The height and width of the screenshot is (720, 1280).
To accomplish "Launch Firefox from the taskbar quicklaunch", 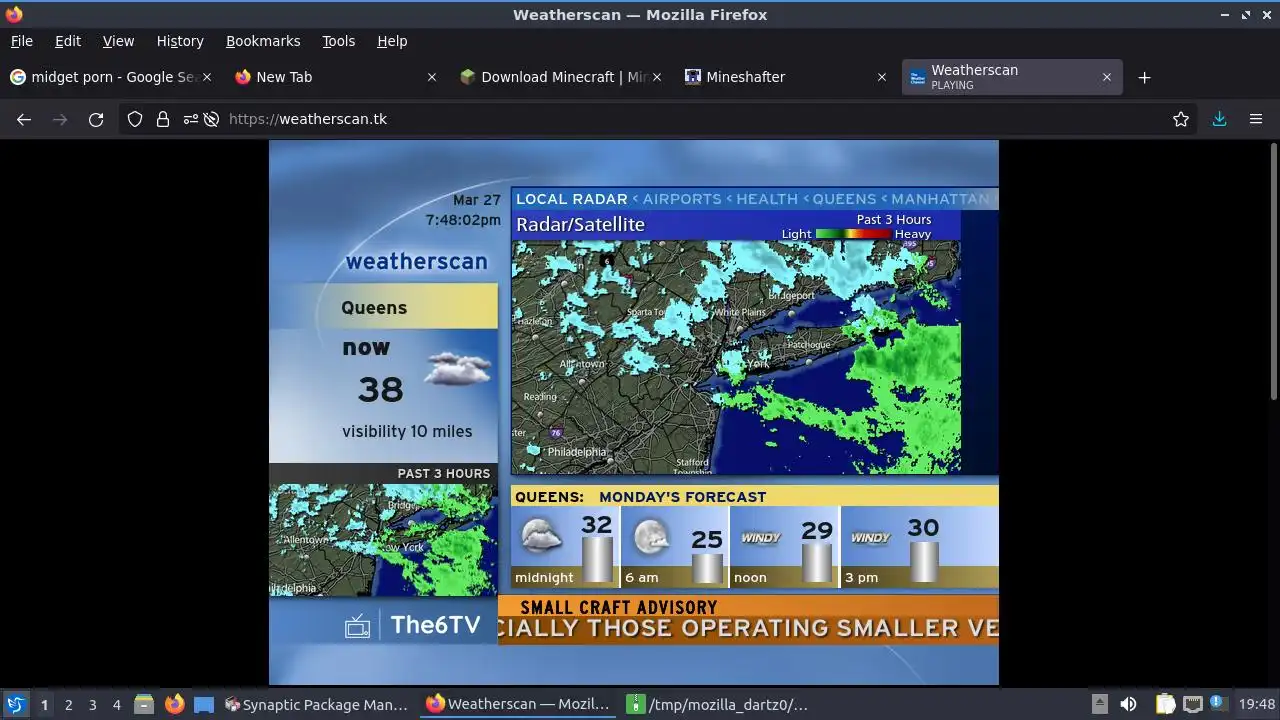I will tap(174, 704).
